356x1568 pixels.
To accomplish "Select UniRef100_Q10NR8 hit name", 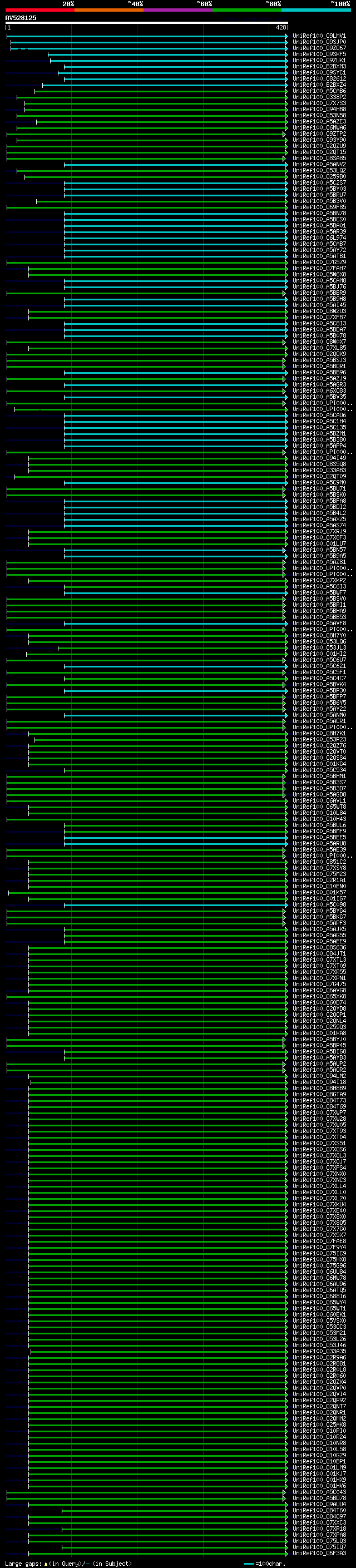I will coord(319,1443).
